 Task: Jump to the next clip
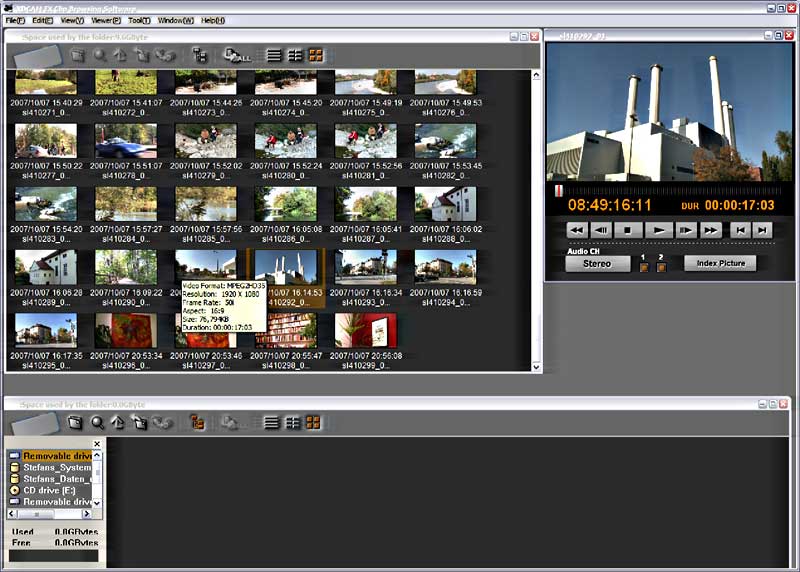(x=763, y=230)
